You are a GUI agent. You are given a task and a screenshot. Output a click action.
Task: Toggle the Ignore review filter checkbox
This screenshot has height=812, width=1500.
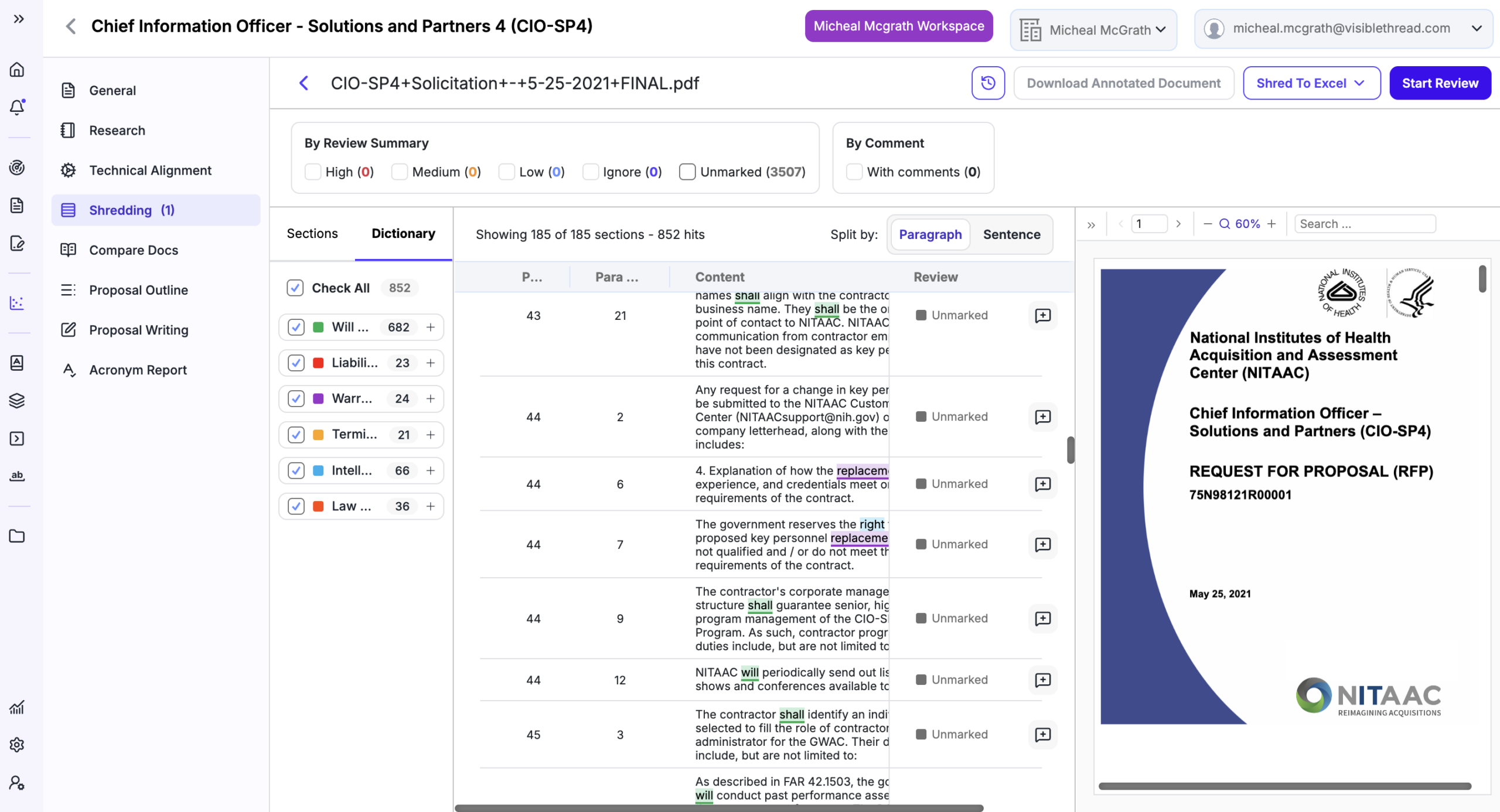(591, 172)
